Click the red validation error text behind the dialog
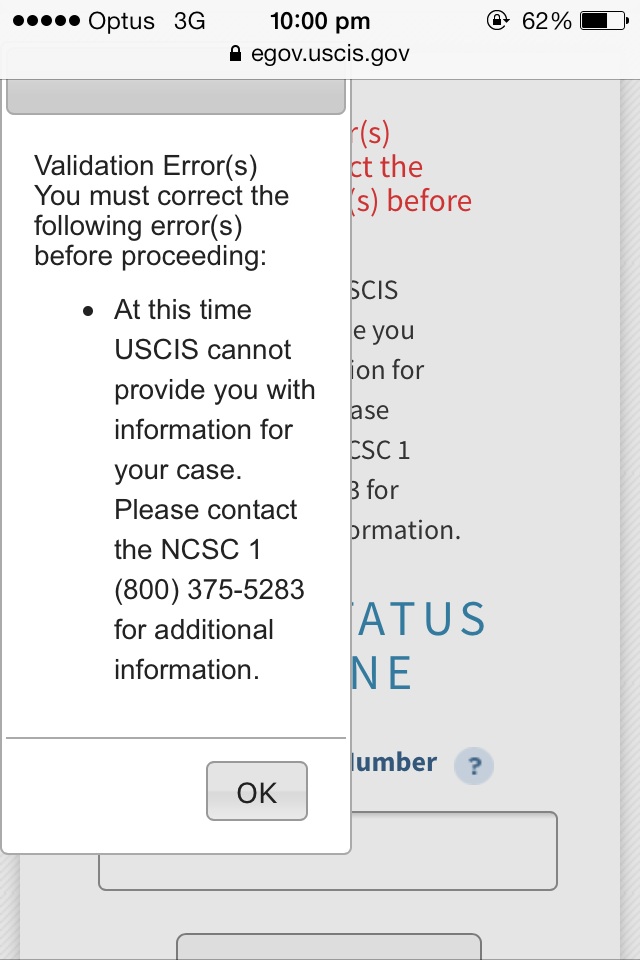The width and height of the screenshot is (640, 960). (410, 167)
